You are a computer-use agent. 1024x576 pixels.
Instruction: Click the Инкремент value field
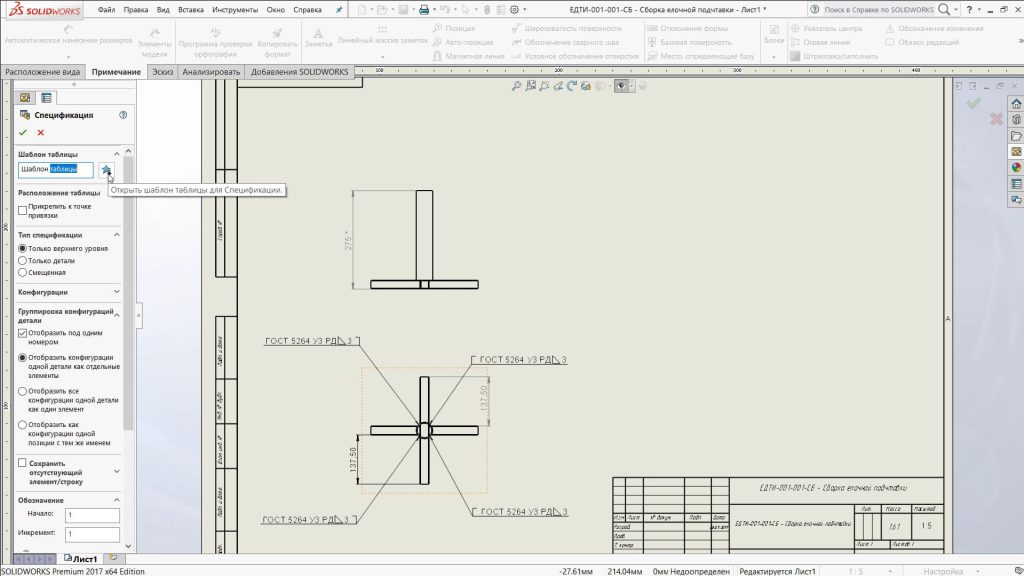point(92,534)
